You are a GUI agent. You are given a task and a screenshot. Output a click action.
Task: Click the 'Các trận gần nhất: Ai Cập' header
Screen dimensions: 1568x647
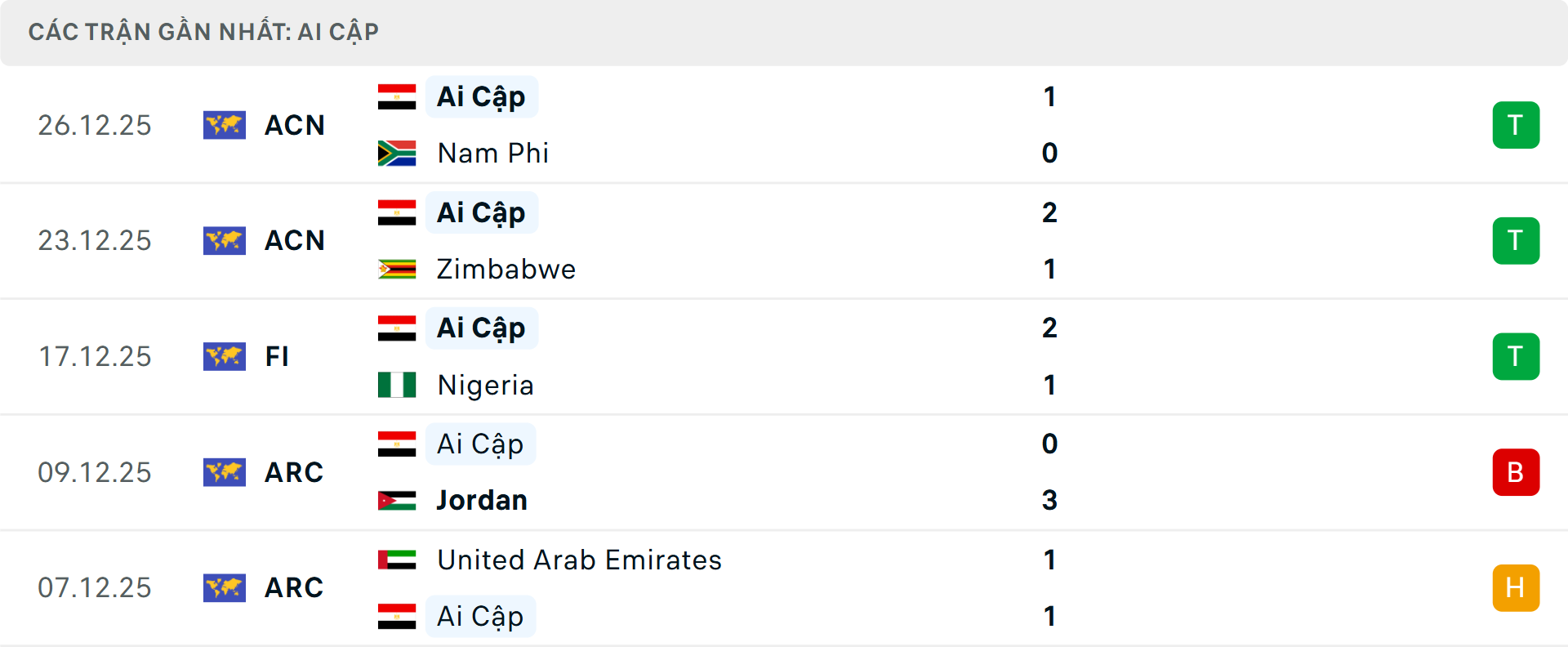coord(203,32)
